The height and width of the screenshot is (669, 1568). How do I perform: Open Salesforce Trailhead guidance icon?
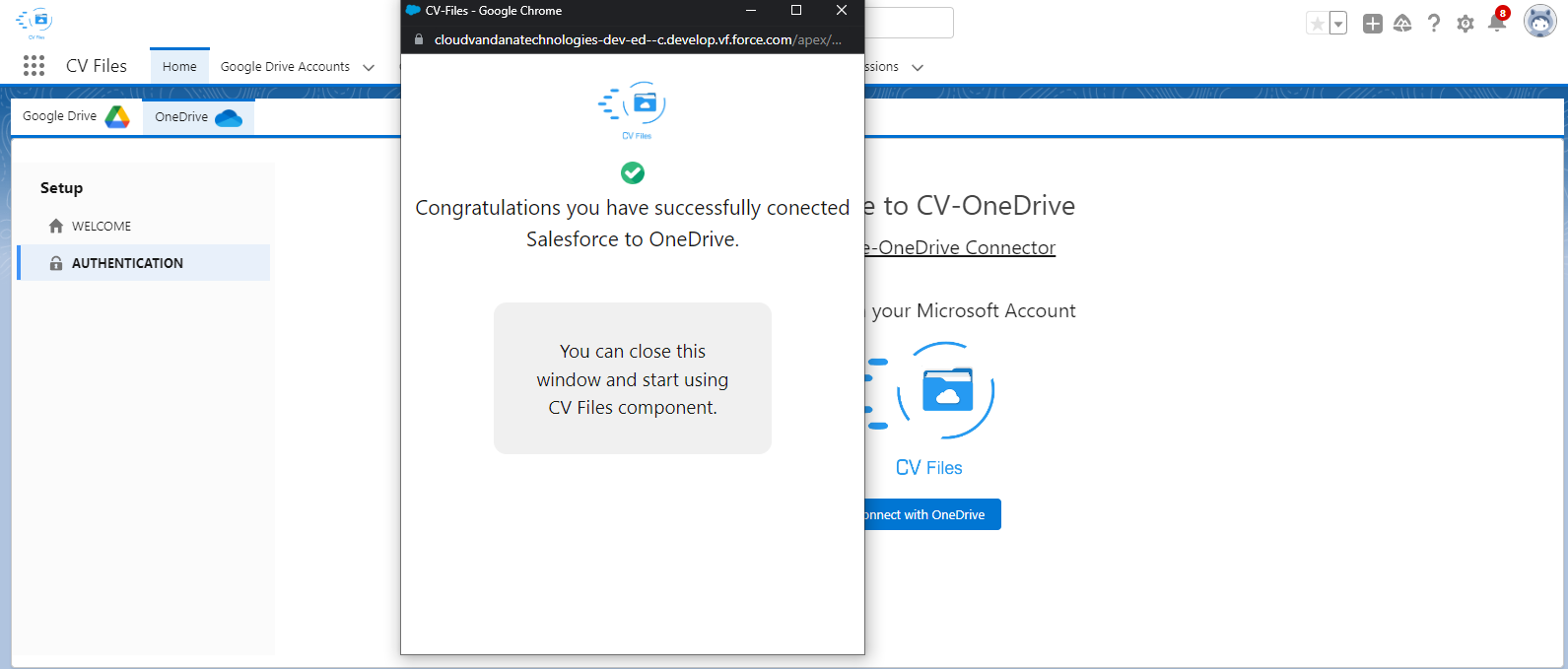[1402, 24]
